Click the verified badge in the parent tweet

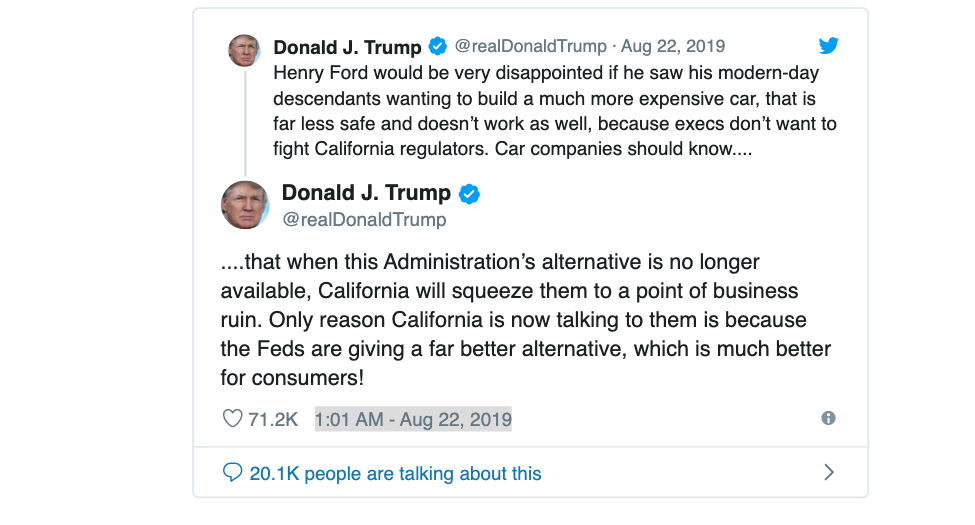click(x=438, y=47)
